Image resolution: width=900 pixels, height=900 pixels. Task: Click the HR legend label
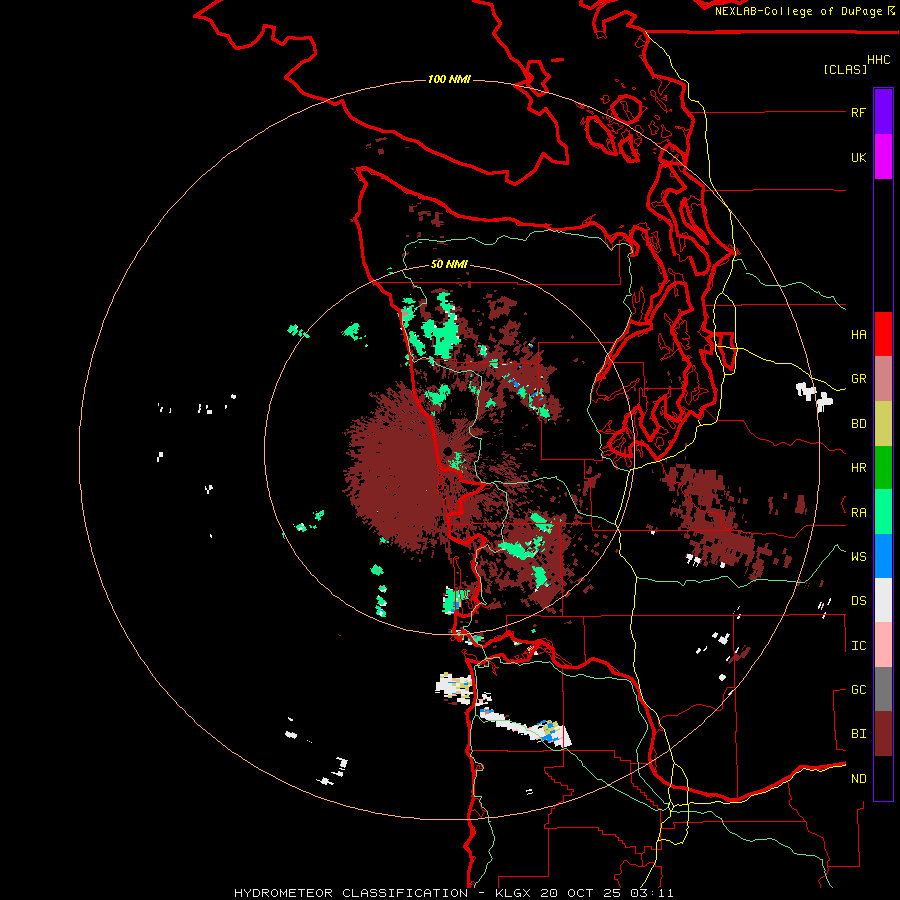(858, 468)
